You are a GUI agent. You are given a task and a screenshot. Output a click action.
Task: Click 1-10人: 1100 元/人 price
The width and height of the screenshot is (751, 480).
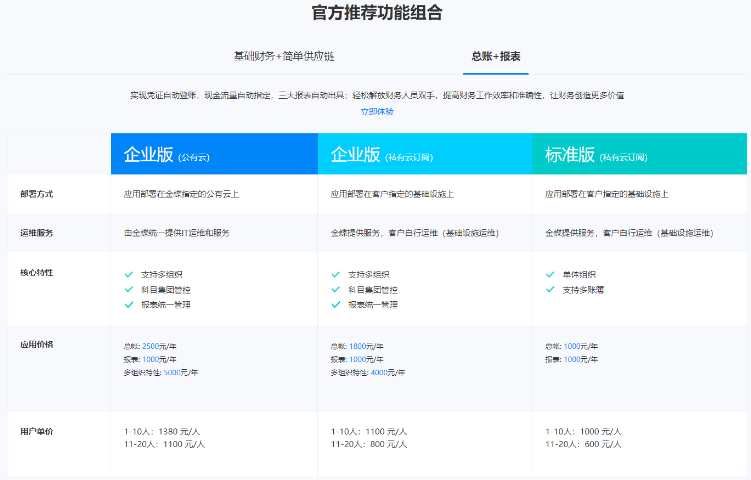(x=369, y=432)
